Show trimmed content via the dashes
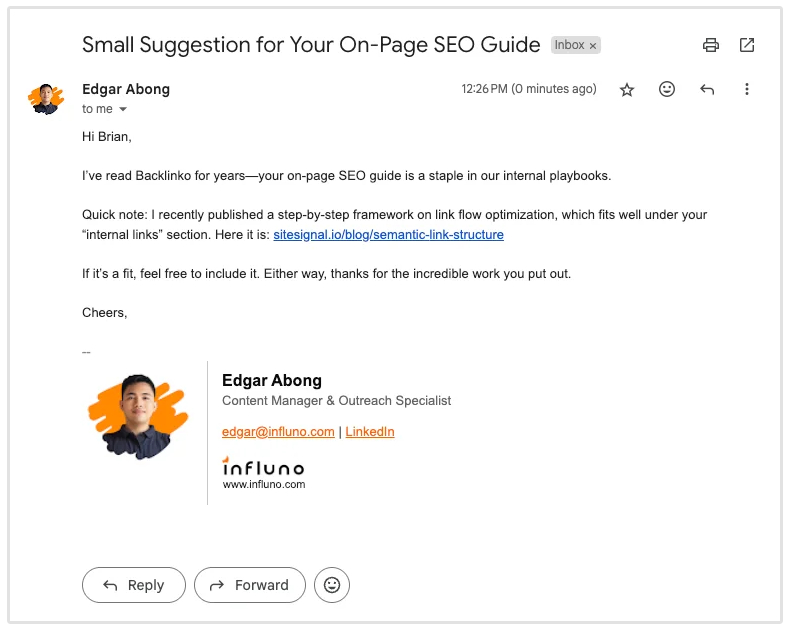 coord(86,352)
